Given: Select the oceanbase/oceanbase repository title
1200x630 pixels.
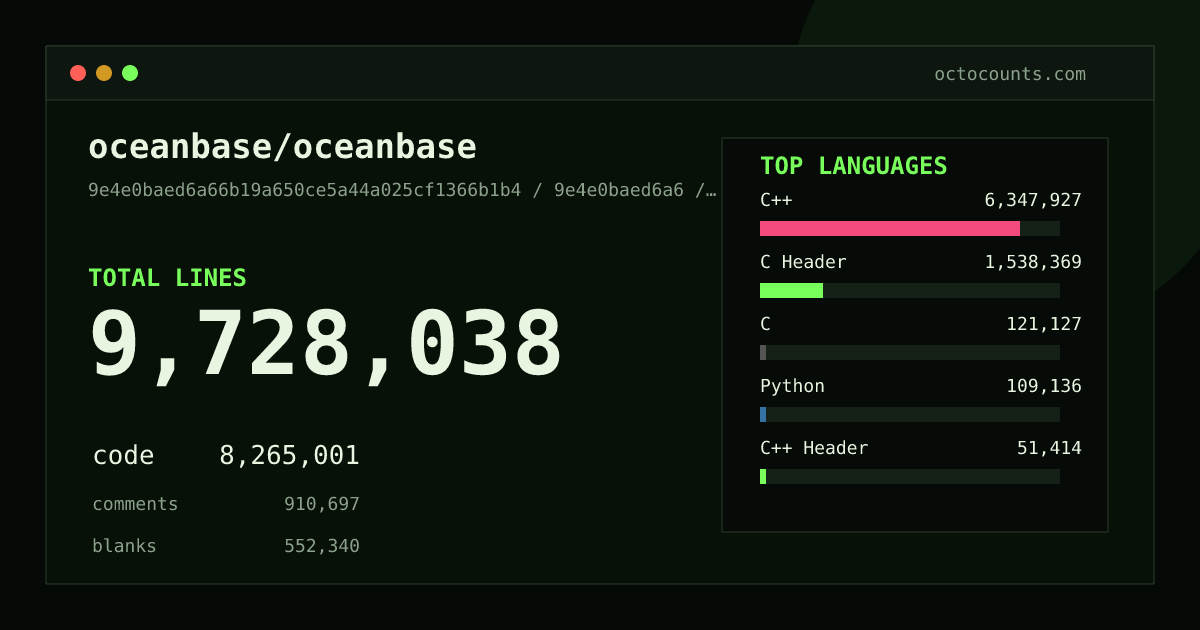Looking at the screenshot, I should 283,147.
